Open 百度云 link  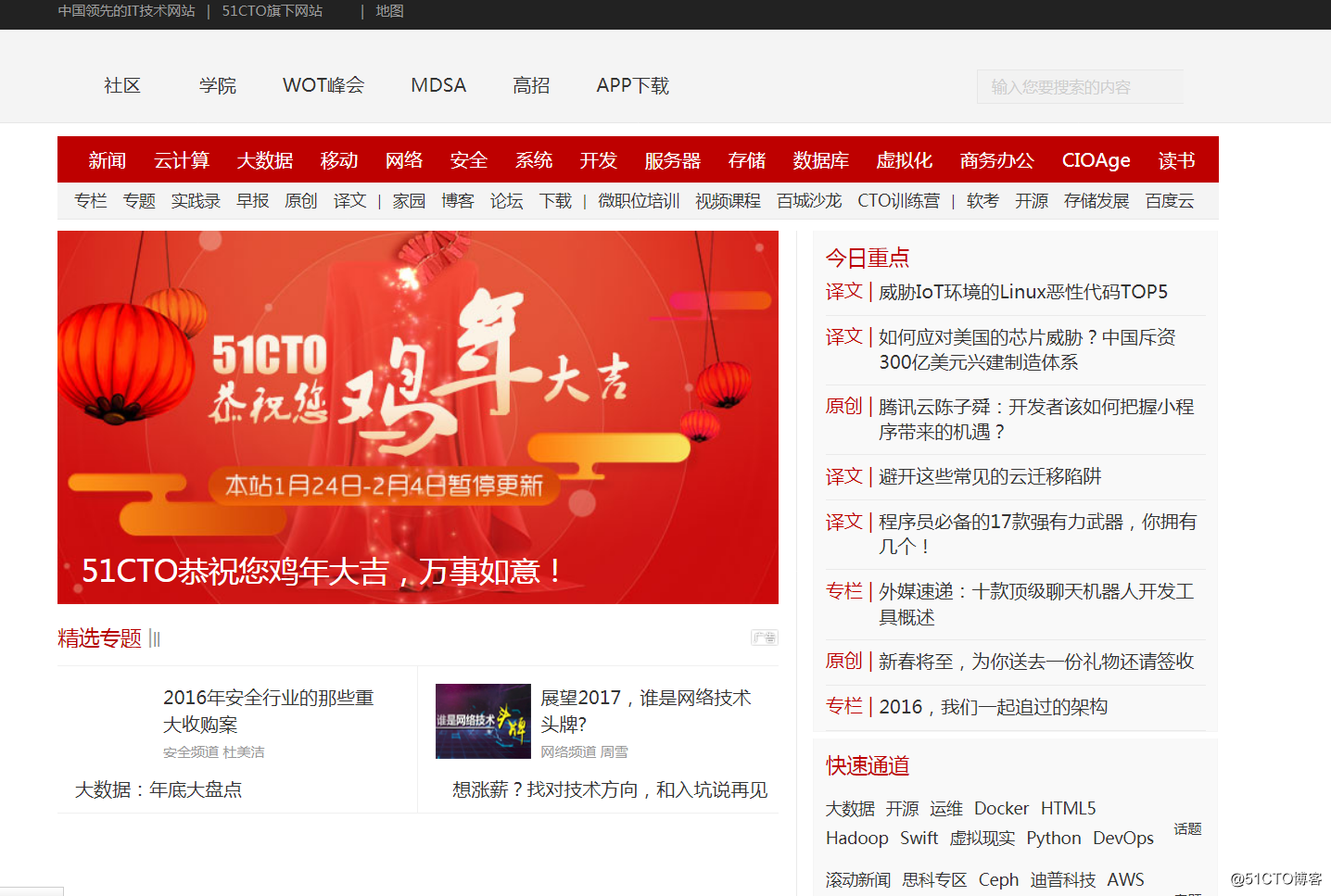[1170, 201]
